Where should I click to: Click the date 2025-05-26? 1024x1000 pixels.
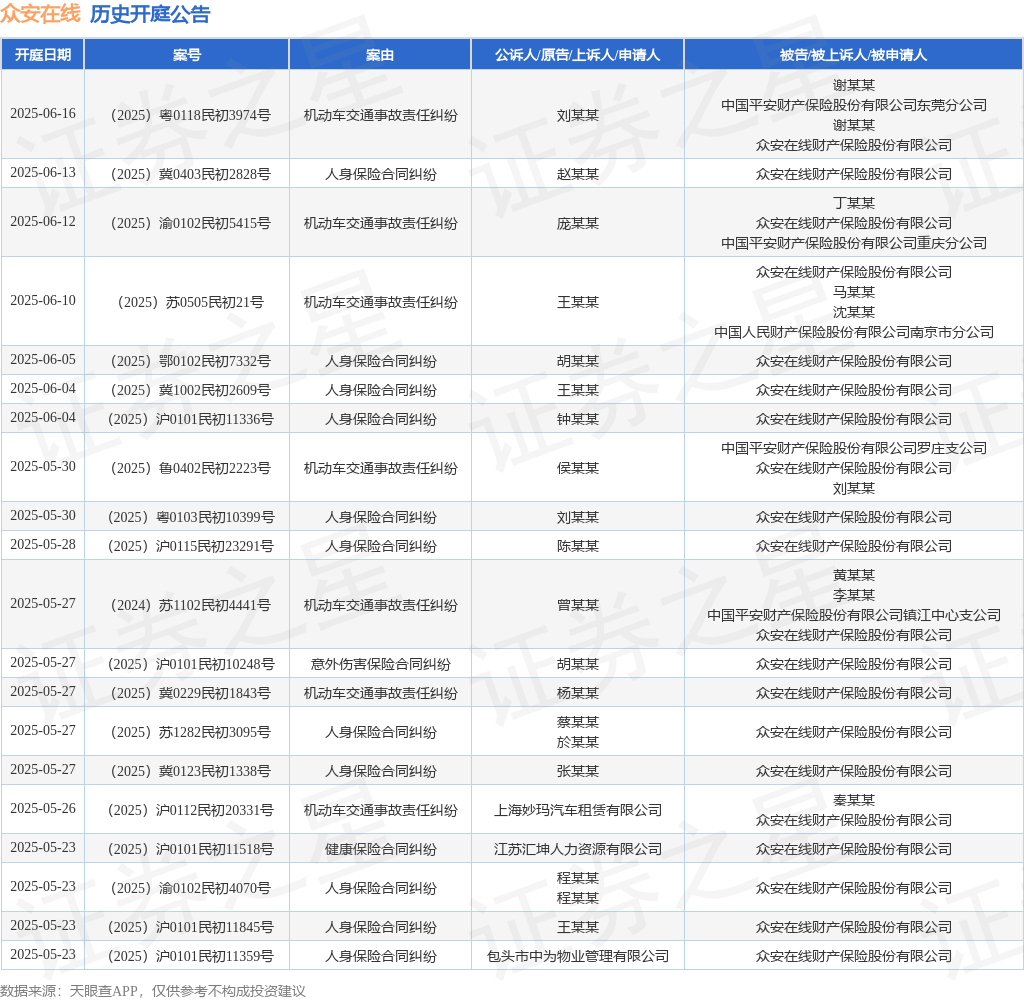[43, 808]
